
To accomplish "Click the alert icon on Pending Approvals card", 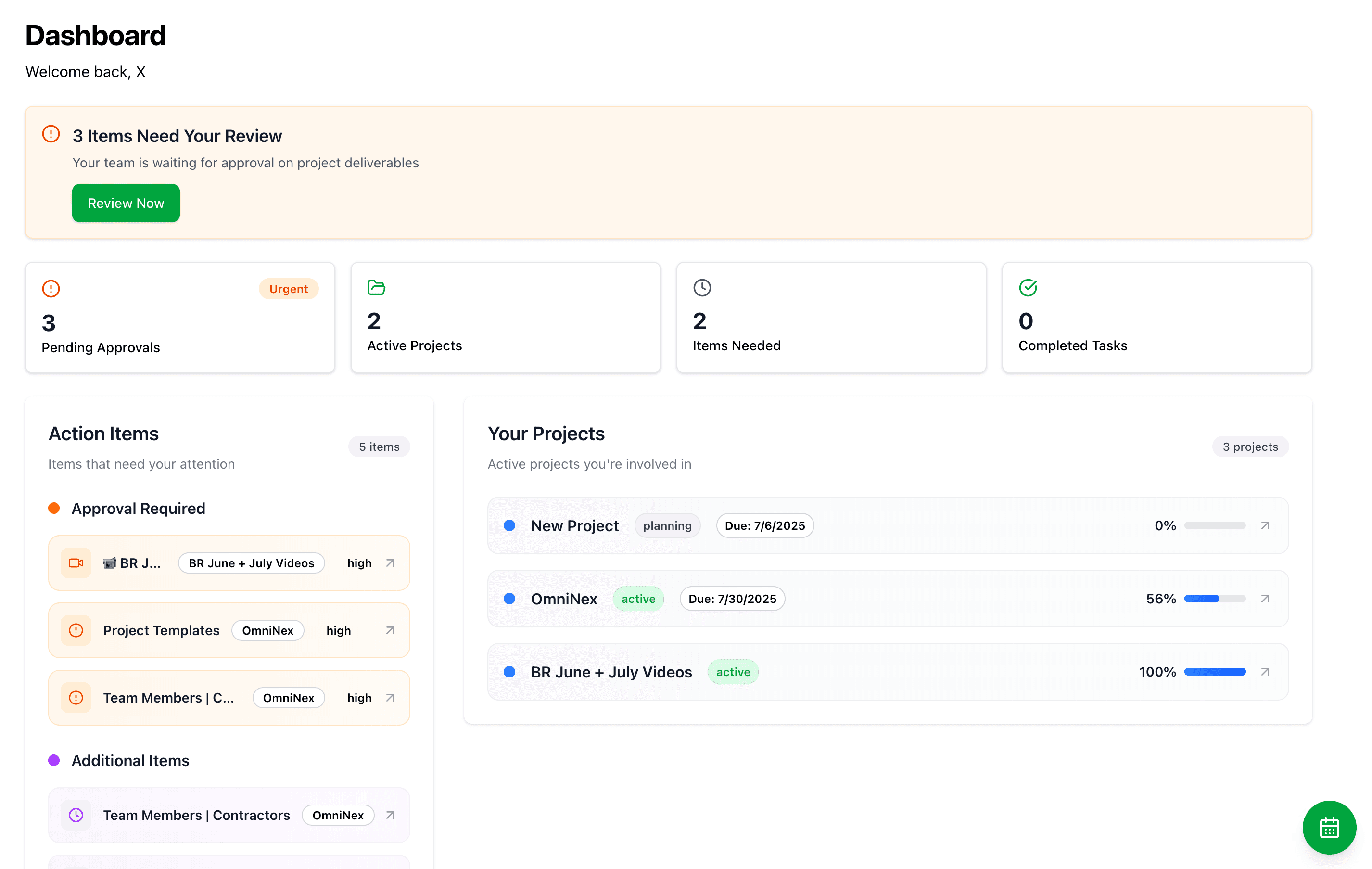I will (x=51, y=288).
